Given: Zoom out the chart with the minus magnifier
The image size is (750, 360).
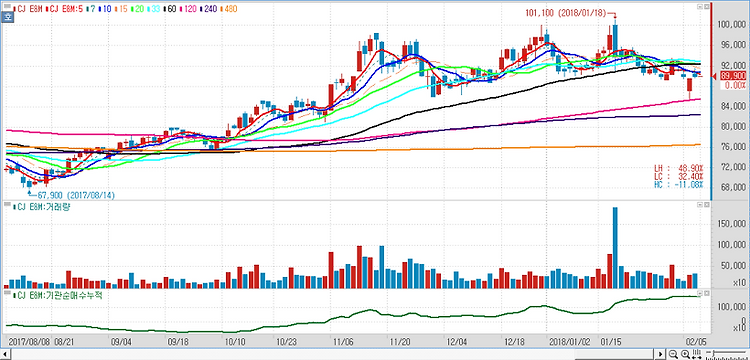Looking at the screenshot, I should point(673,354).
